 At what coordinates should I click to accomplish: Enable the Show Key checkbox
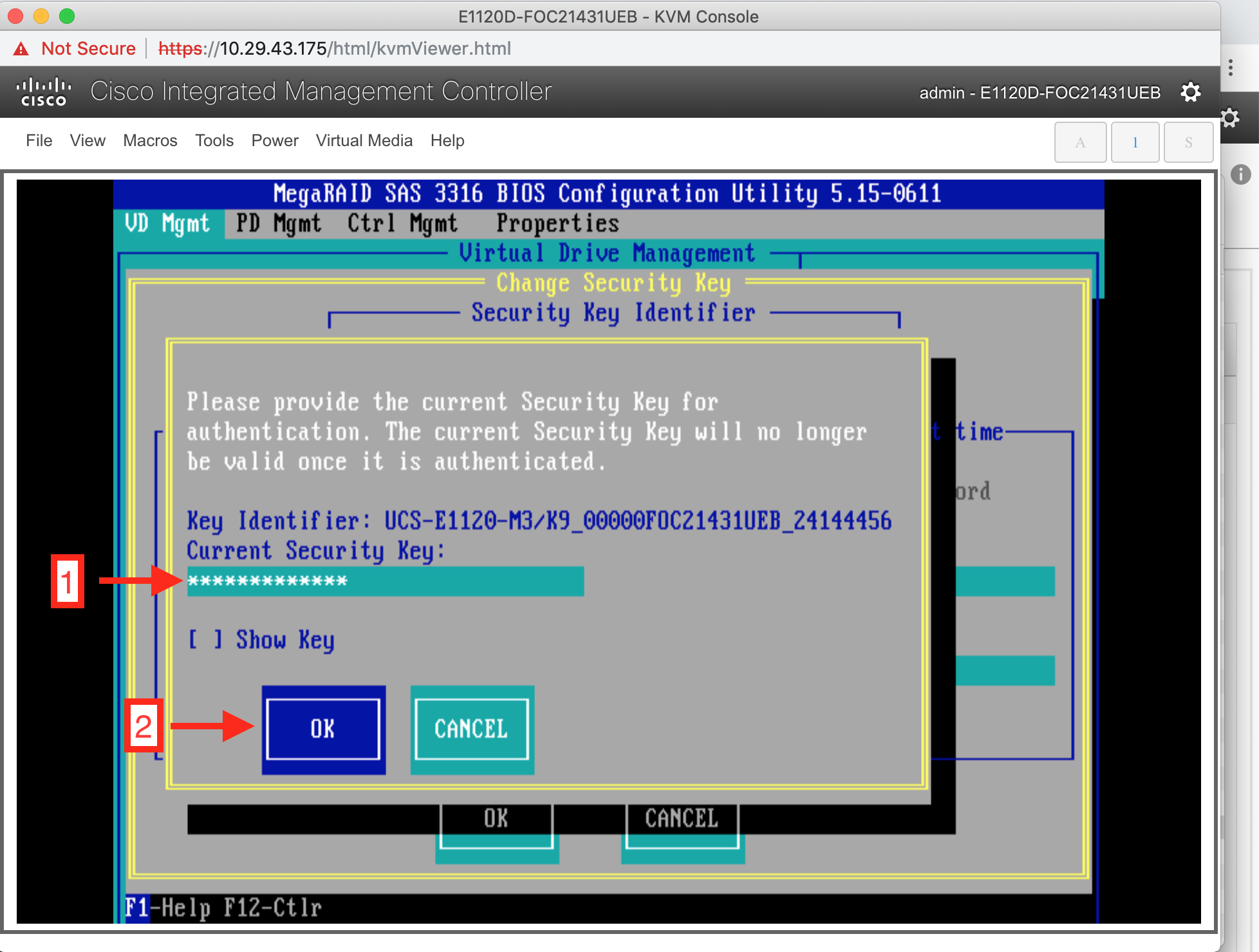(x=205, y=640)
